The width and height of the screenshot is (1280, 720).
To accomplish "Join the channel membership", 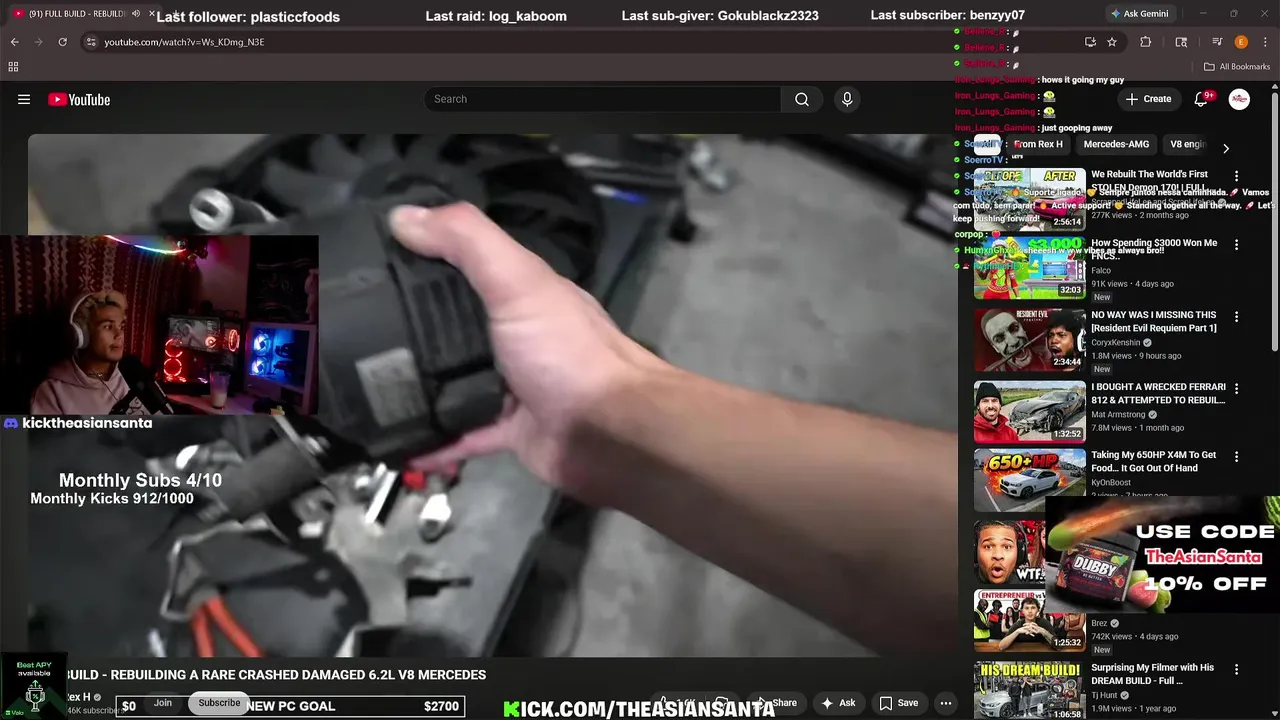I will [163, 703].
